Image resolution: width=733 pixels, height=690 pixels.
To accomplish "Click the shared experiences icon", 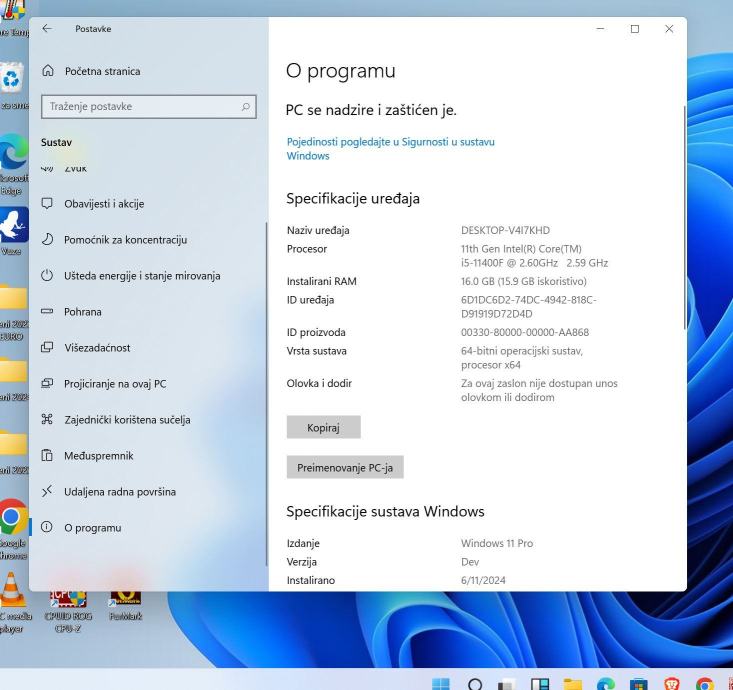I will tap(47, 419).
